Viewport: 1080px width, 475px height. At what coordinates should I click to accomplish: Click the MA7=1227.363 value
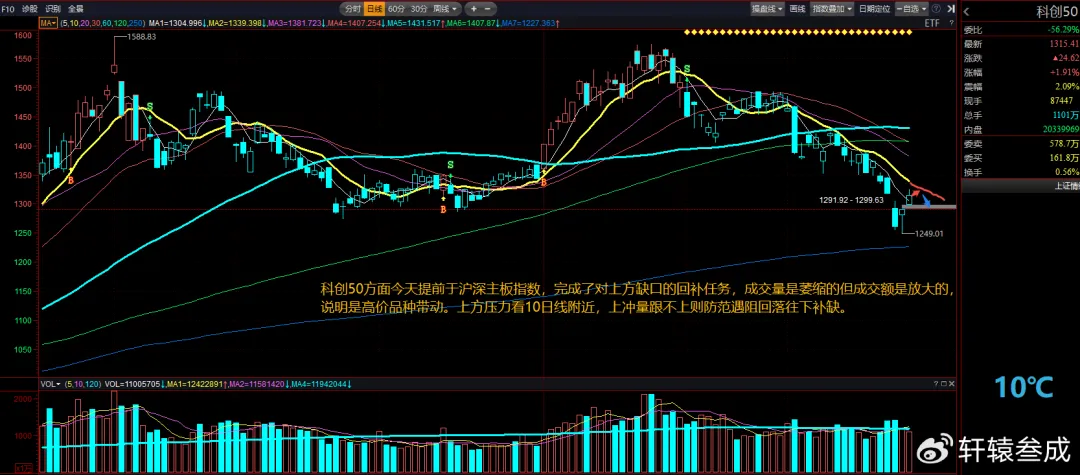click(529, 23)
